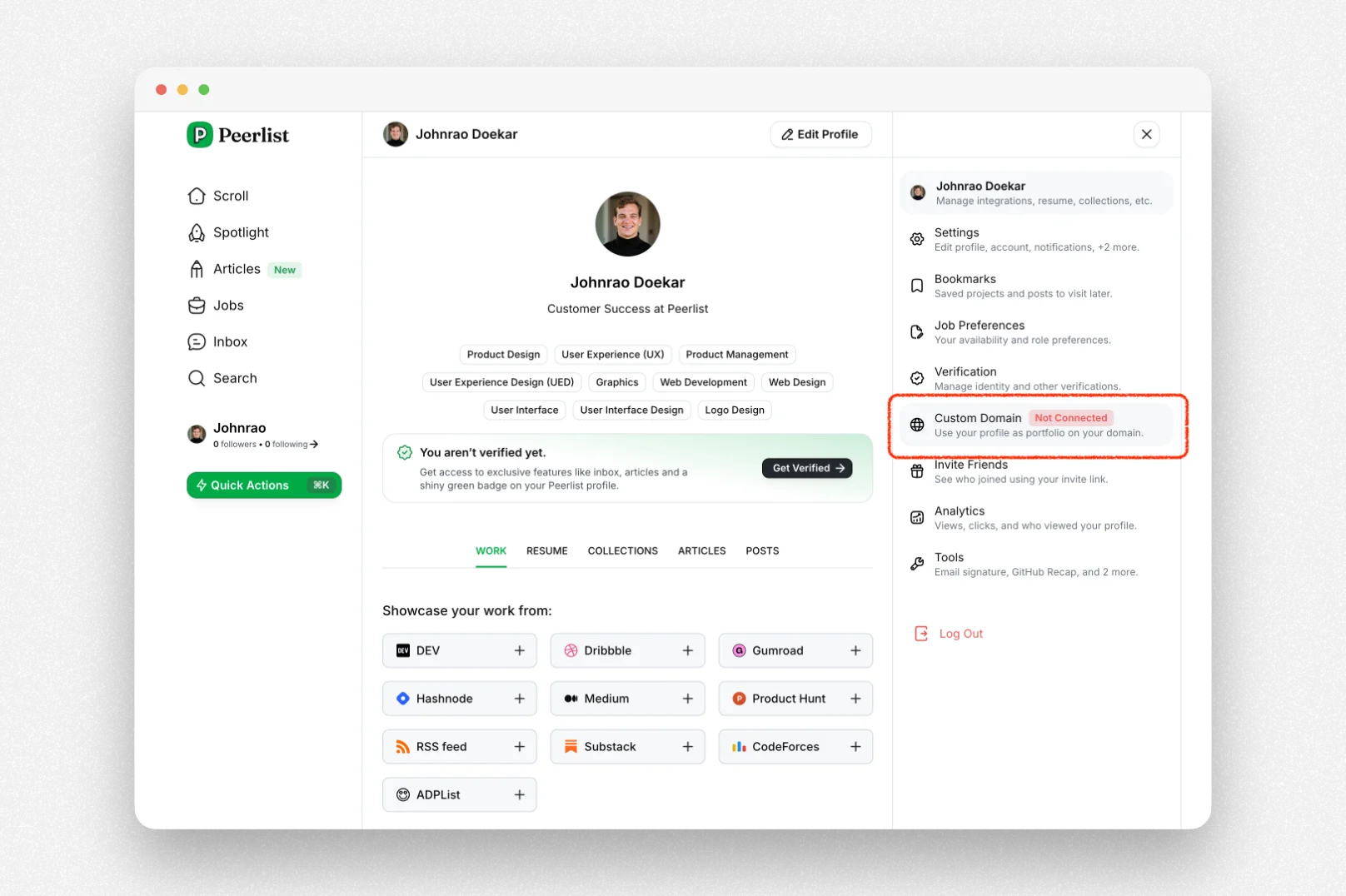Click the Log Out icon

point(921,634)
